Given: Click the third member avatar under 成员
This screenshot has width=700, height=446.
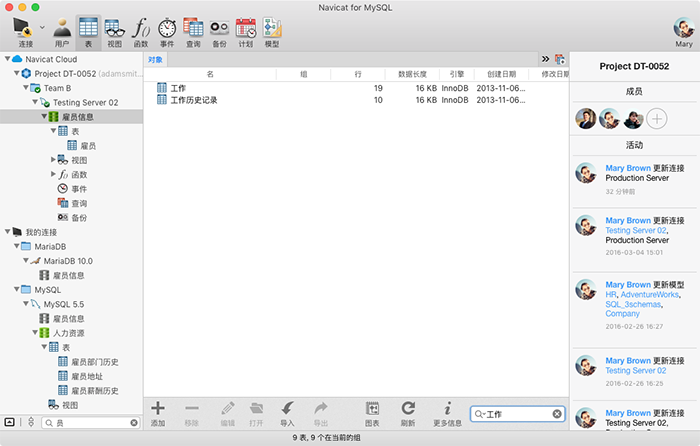Looking at the screenshot, I should click(633, 119).
